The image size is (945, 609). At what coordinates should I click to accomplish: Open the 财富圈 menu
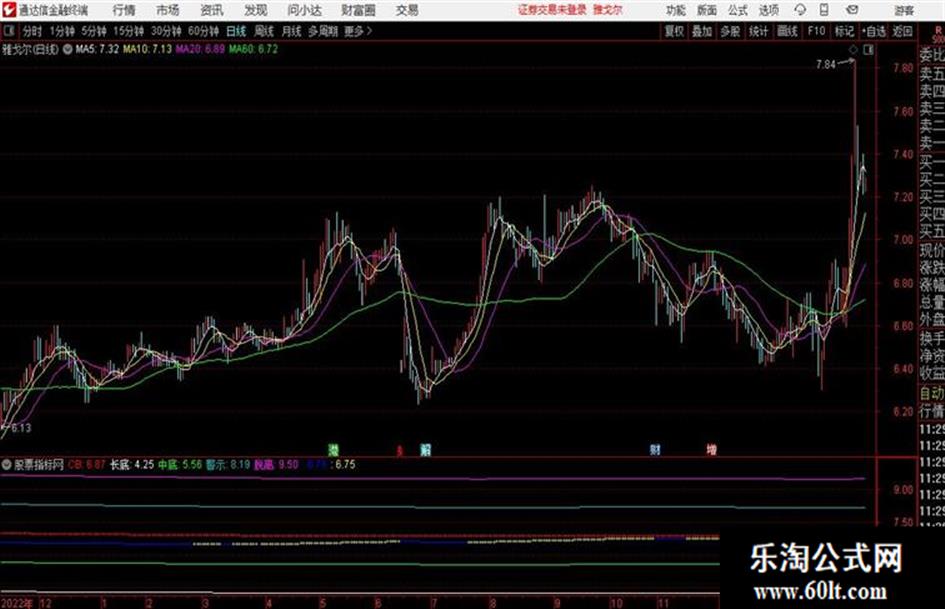[x=358, y=10]
